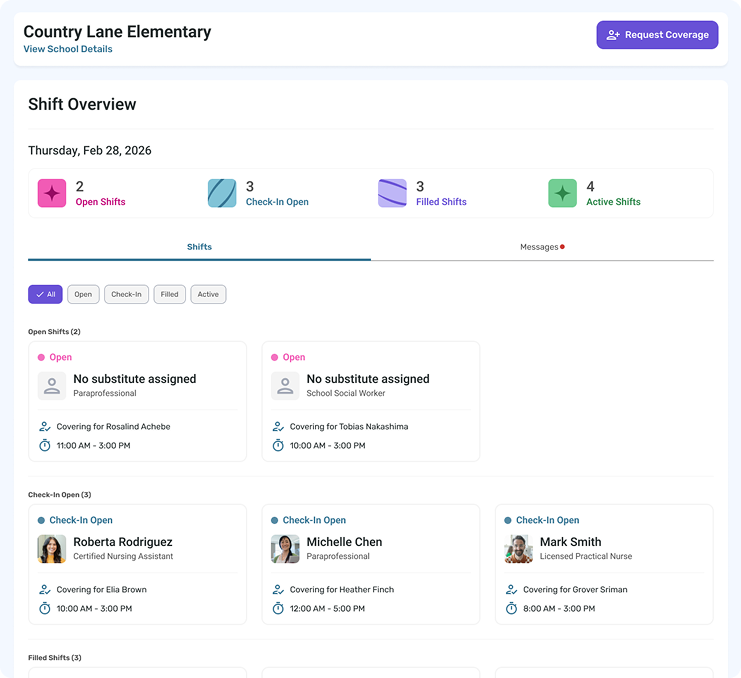Click the Check-In Open status dot on Michelle Chen card

[275, 520]
